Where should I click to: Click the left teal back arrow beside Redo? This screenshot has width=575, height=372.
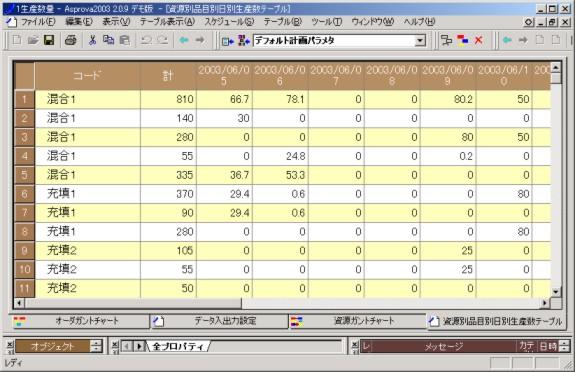coord(184,40)
